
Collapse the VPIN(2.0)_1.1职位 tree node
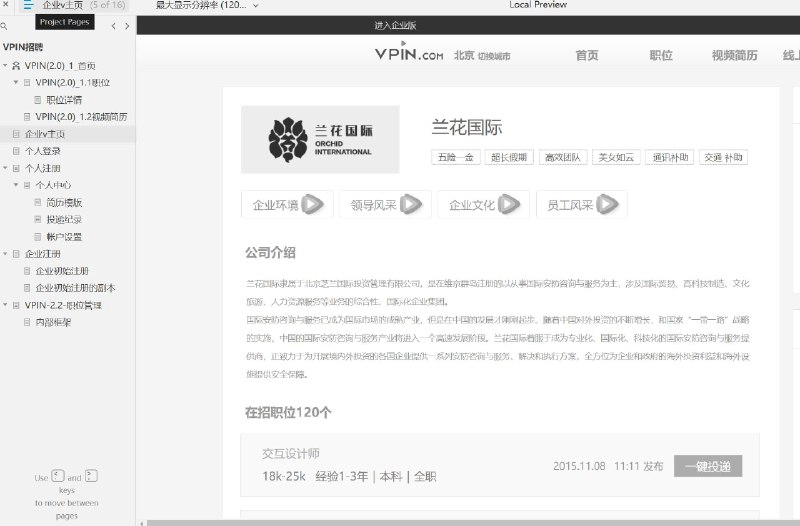[x=16, y=82]
